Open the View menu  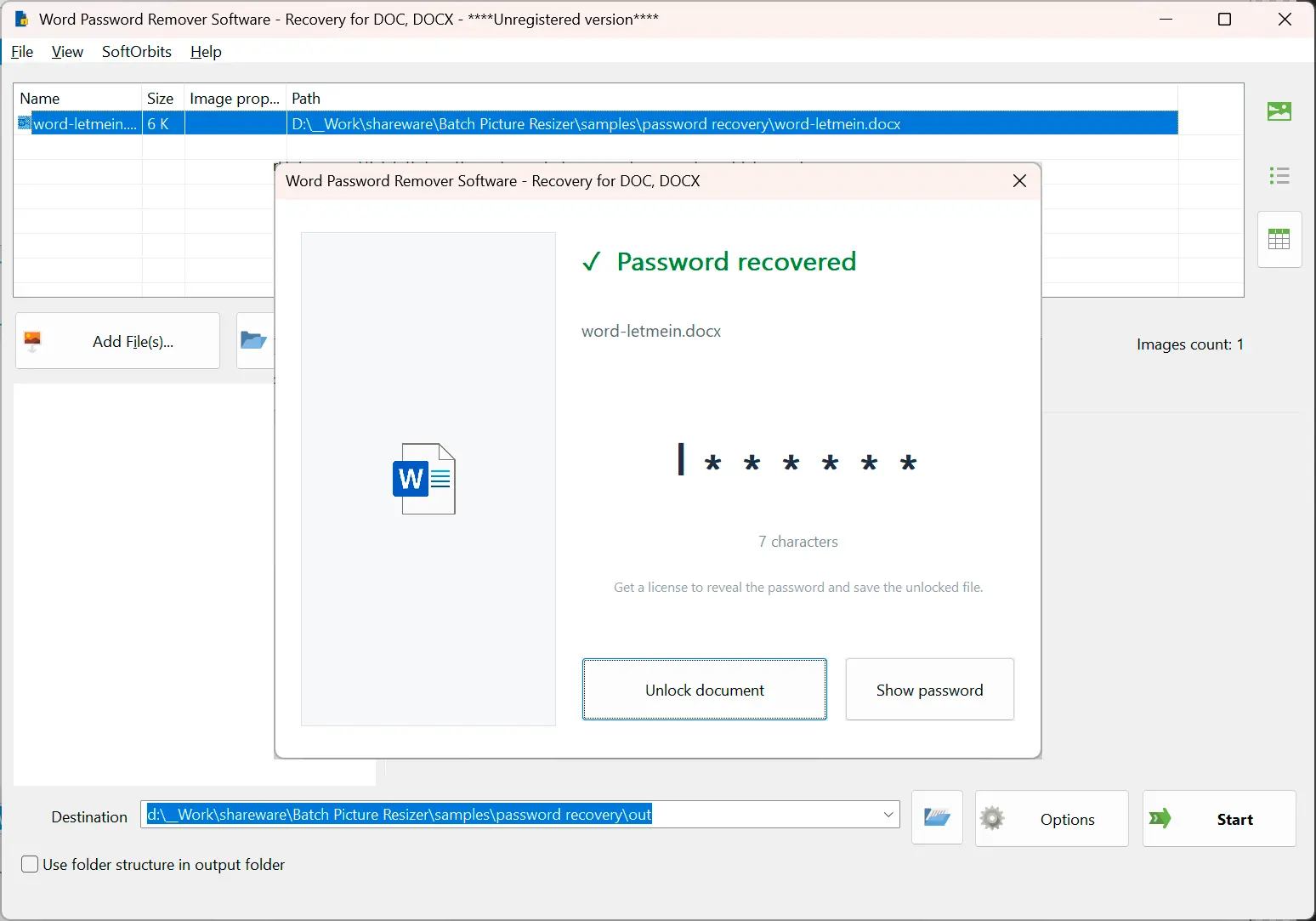point(67,52)
